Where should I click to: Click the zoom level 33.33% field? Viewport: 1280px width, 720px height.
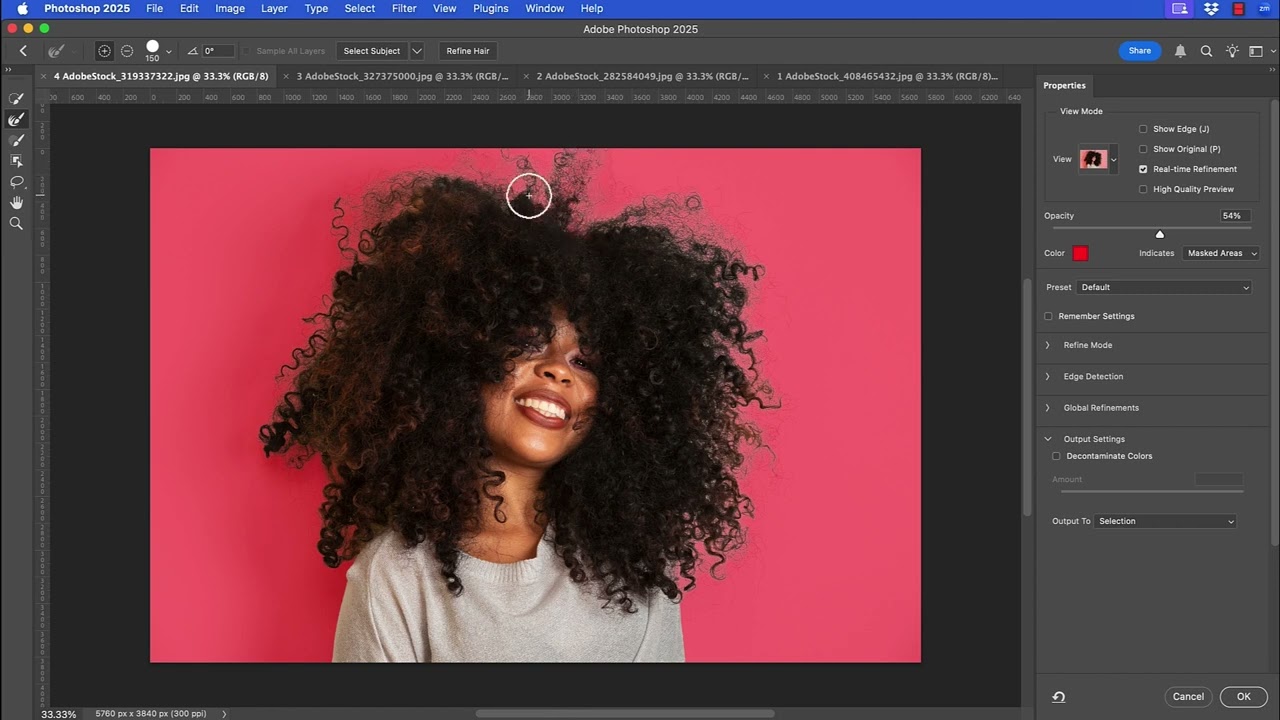pos(58,714)
